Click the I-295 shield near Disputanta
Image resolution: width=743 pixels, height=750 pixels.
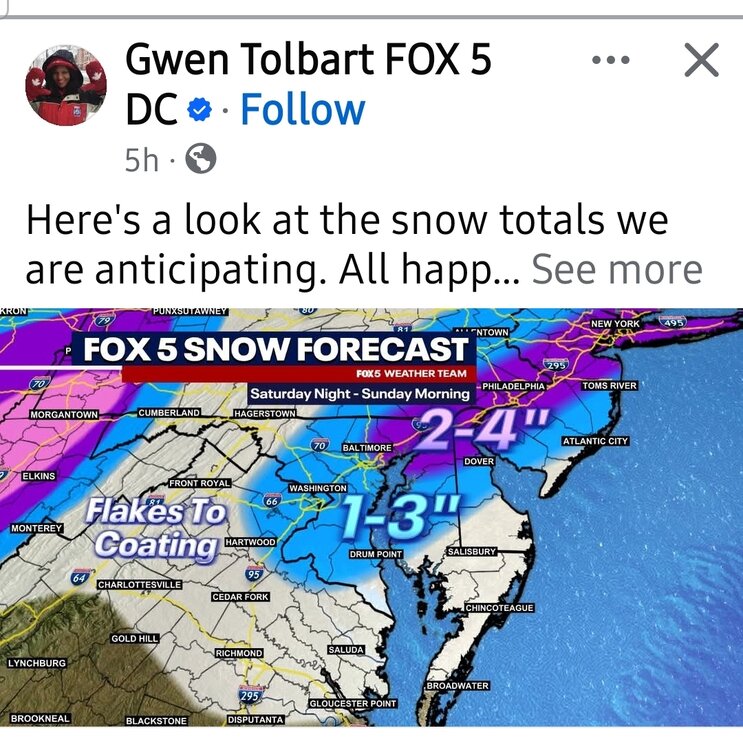(x=251, y=696)
